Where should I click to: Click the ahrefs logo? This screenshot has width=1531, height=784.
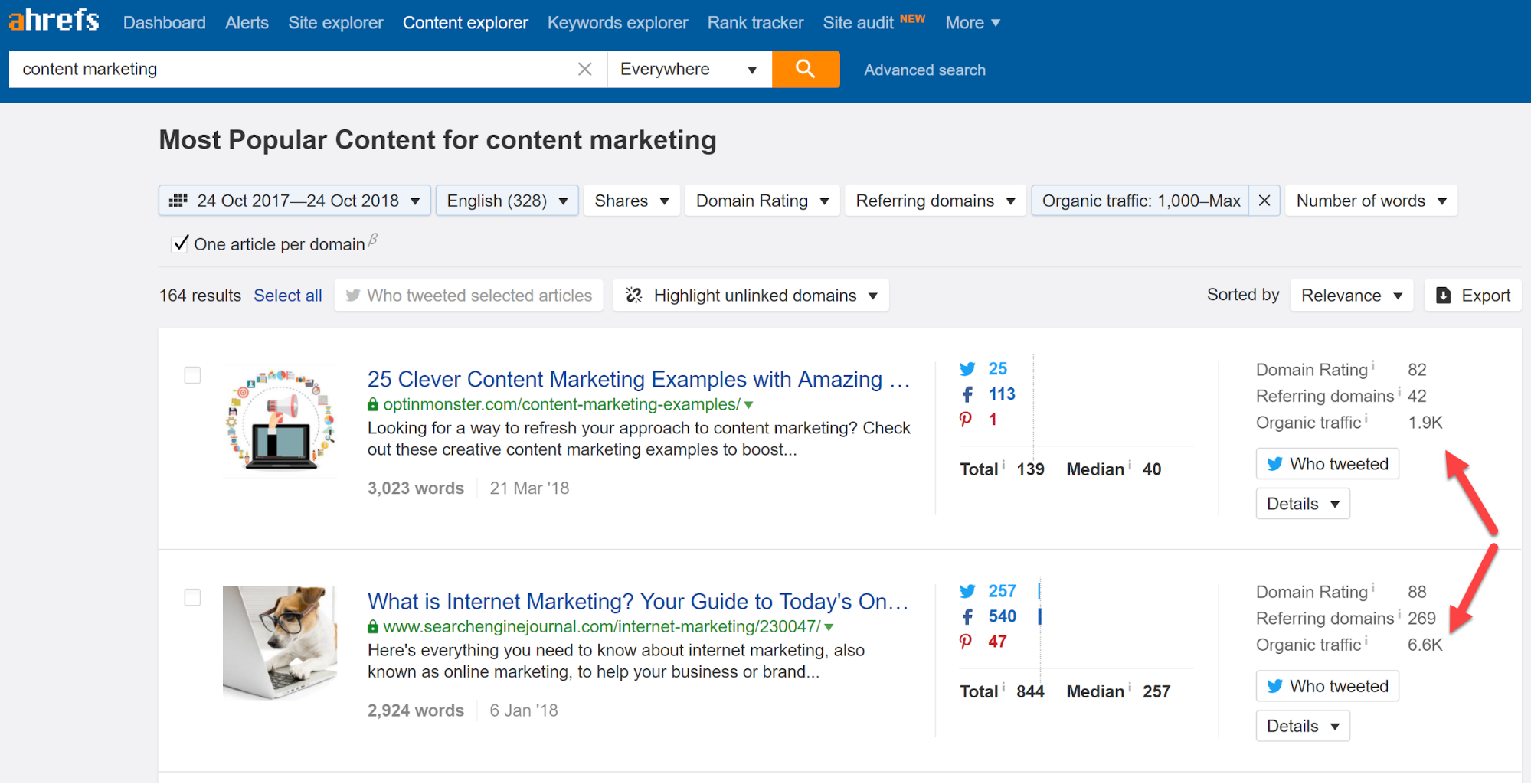pyautogui.click(x=54, y=21)
